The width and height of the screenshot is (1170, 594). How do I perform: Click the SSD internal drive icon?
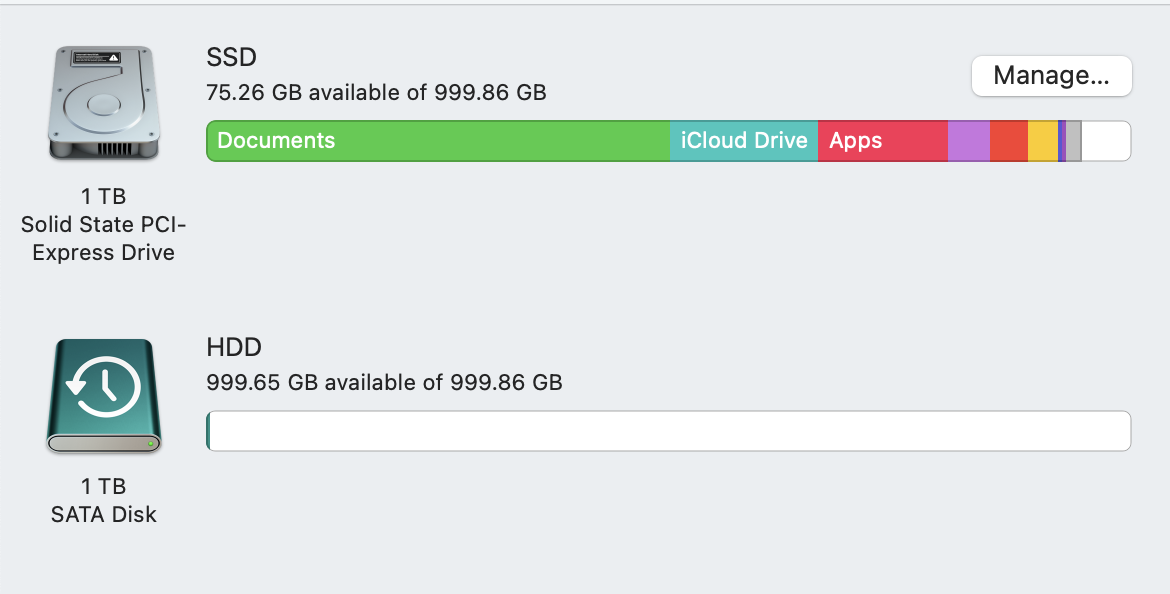pos(104,102)
